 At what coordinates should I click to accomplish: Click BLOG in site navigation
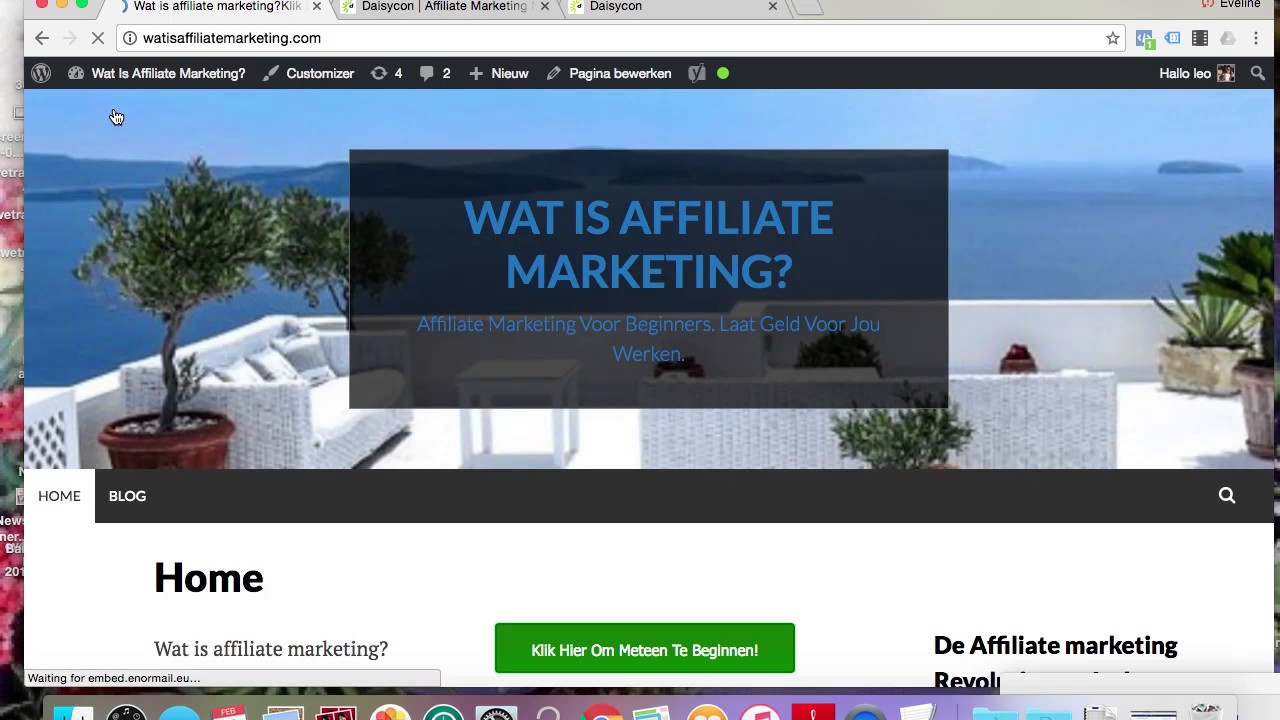[127, 495]
